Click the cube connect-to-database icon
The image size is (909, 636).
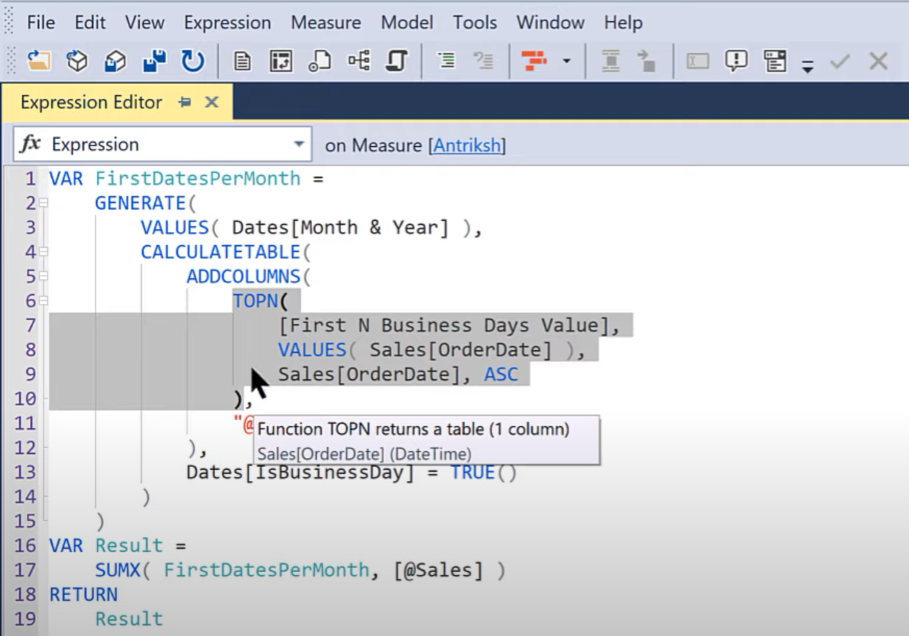[77, 61]
